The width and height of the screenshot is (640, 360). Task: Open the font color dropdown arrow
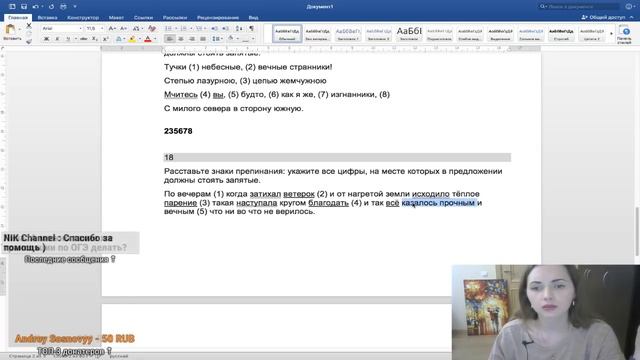point(155,39)
